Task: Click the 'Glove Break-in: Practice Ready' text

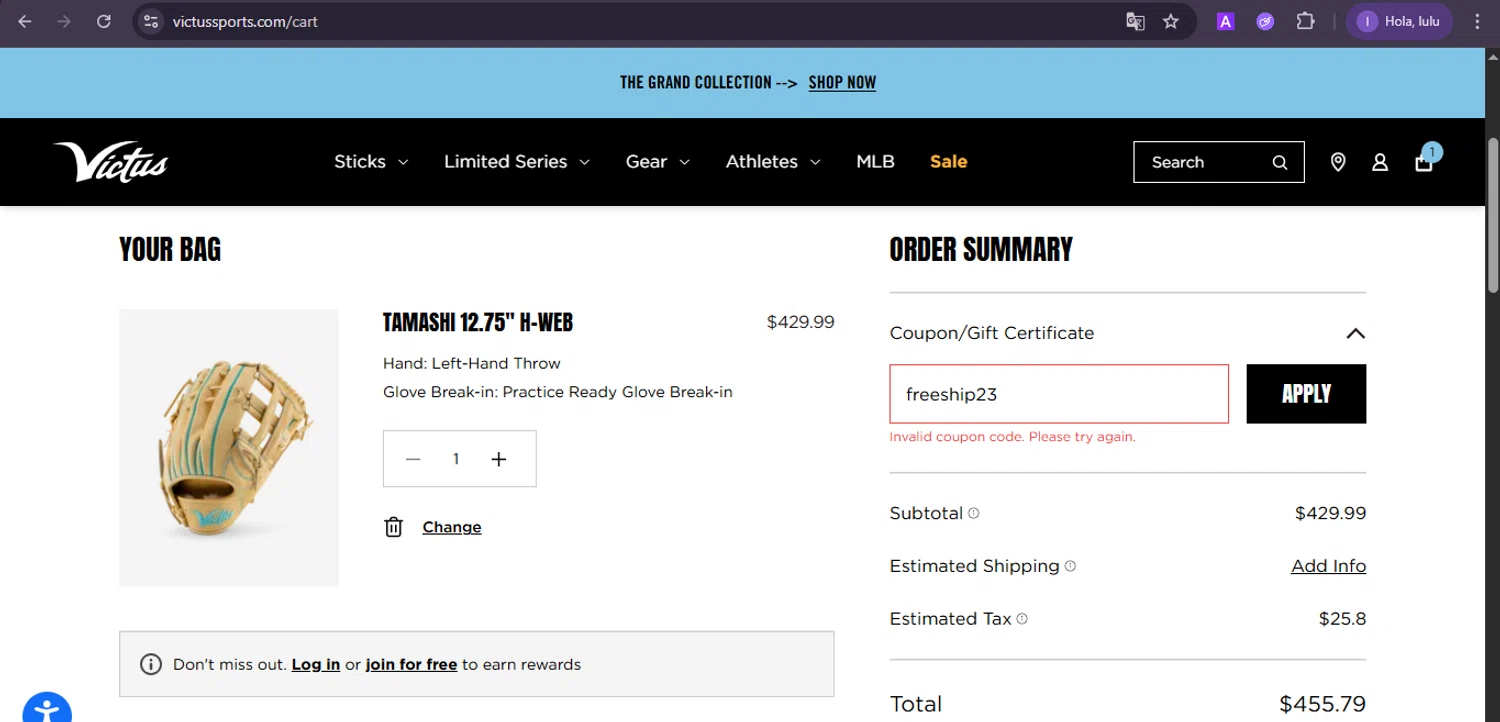Action: pyautogui.click(x=558, y=392)
